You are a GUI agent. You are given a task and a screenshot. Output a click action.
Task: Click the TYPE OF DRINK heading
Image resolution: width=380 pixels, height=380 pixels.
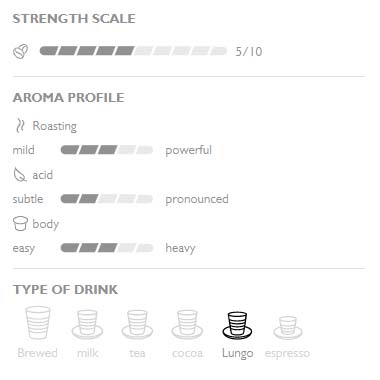pyautogui.click(x=65, y=290)
